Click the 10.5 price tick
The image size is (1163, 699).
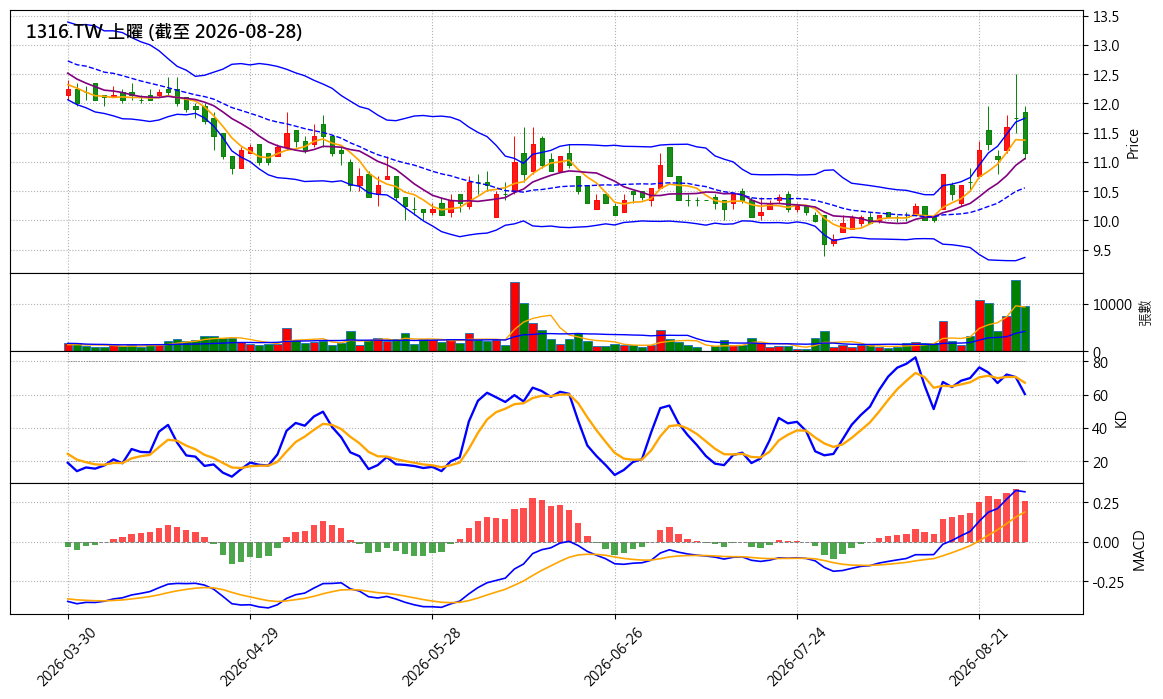click(1106, 193)
